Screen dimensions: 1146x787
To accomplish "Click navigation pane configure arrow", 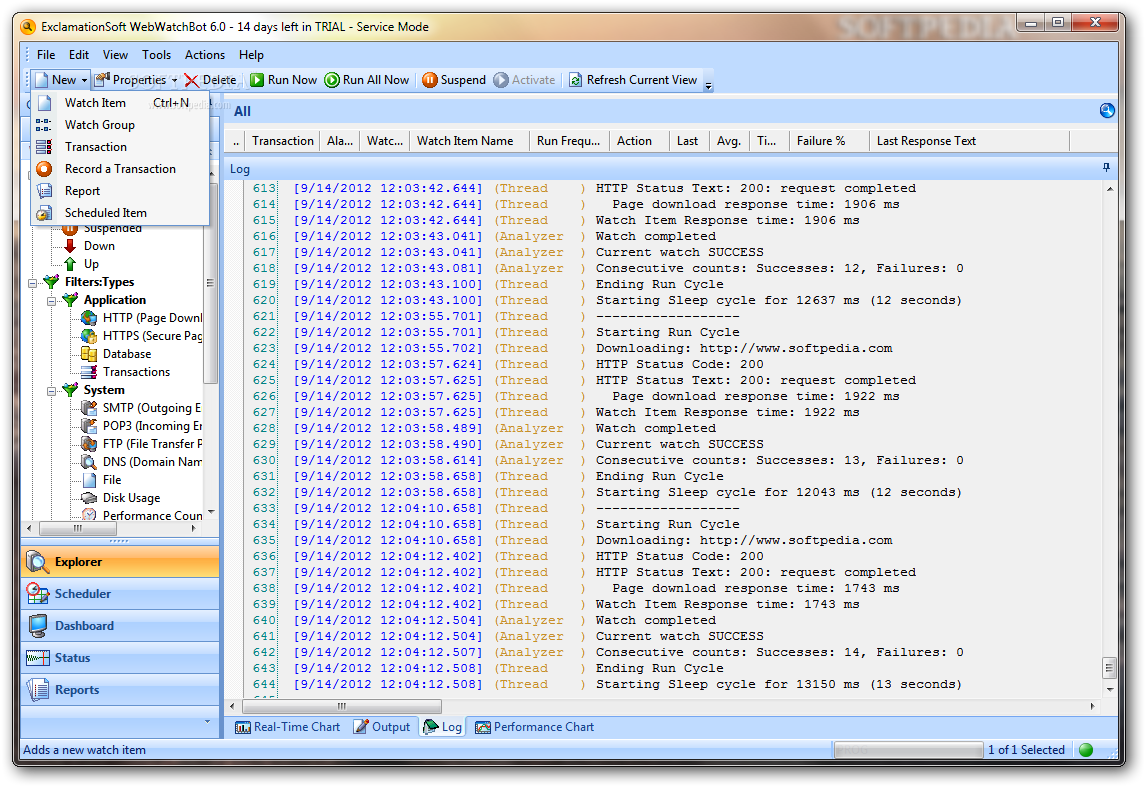I will (x=208, y=722).
